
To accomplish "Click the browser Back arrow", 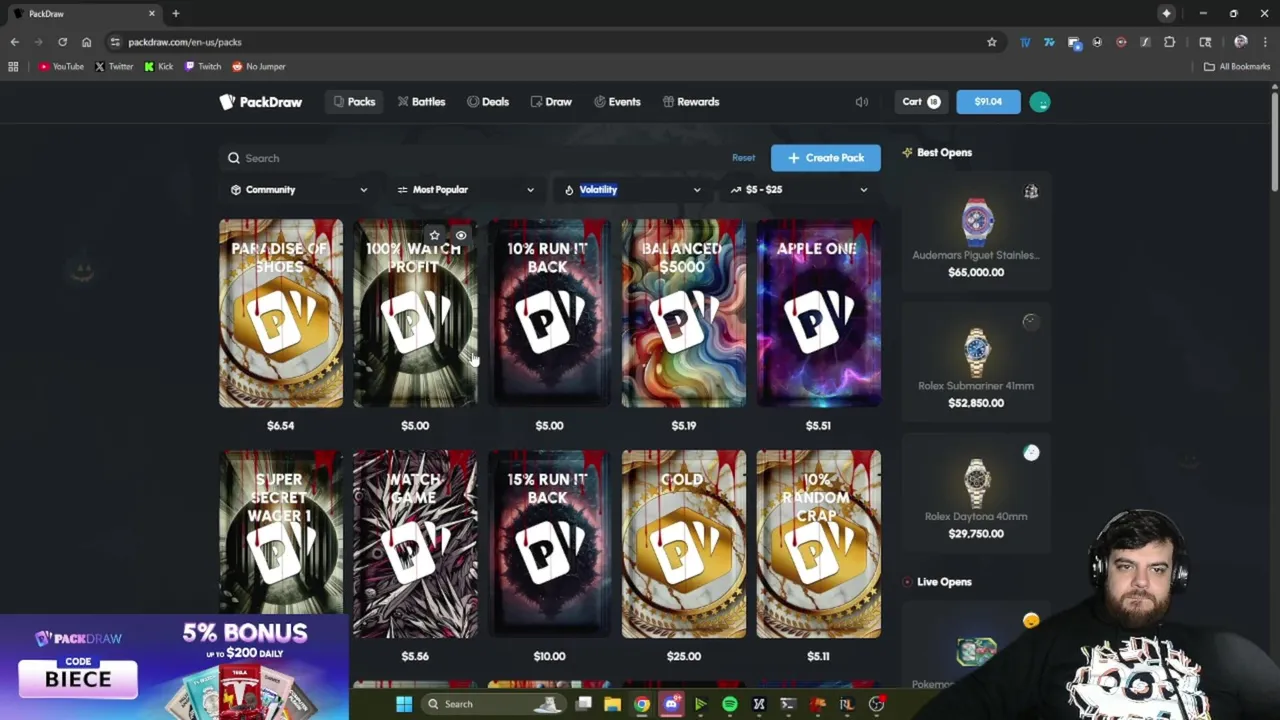I will pyautogui.click(x=15, y=42).
